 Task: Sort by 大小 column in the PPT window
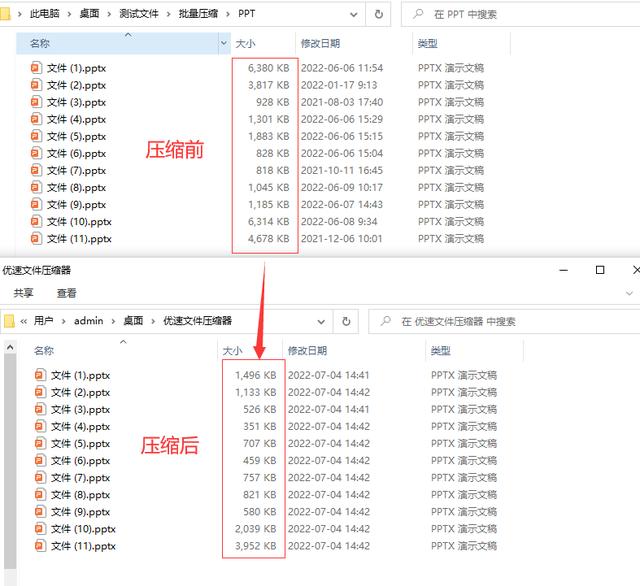click(245, 43)
